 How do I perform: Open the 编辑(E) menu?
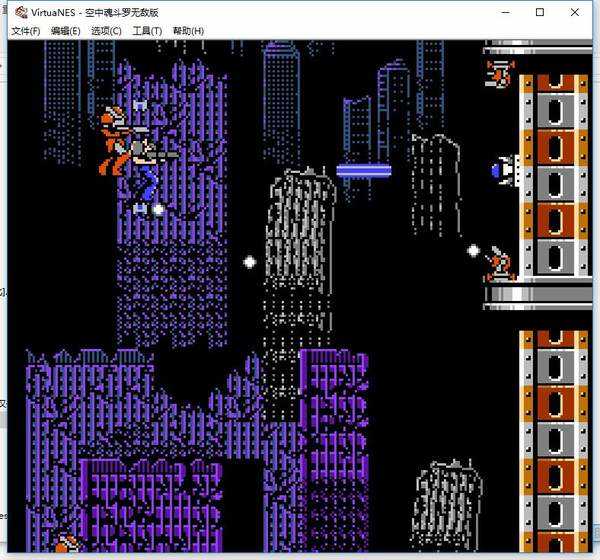[x=66, y=31]
